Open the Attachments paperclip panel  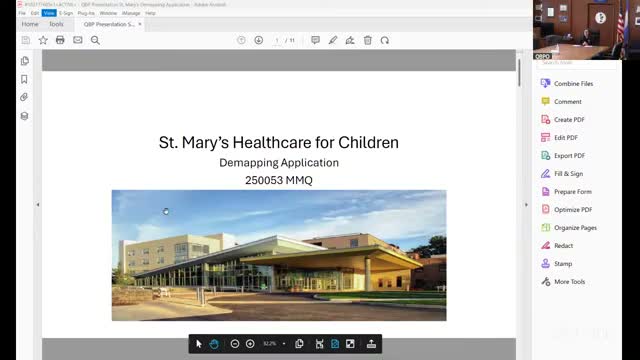(24, 97)
